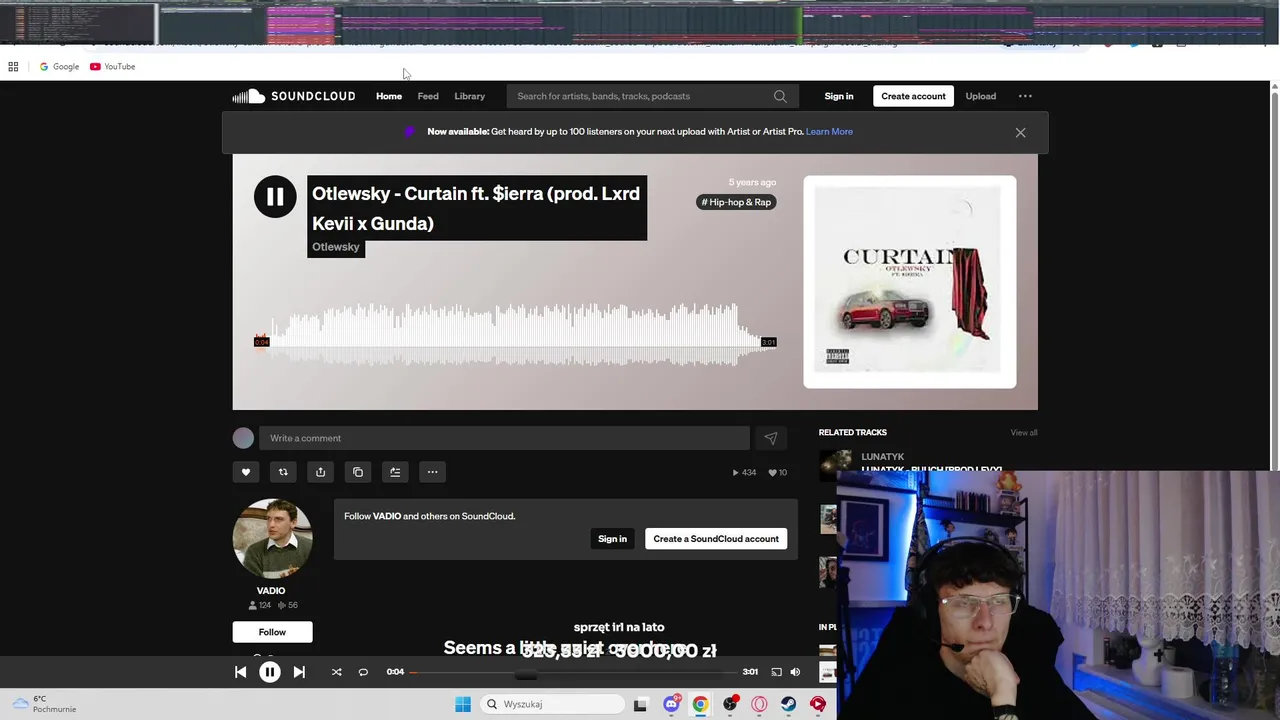Click the Wyszukaj taskbar search box
Viewport: 1280px width, 720px height.
tap(553, 704)
